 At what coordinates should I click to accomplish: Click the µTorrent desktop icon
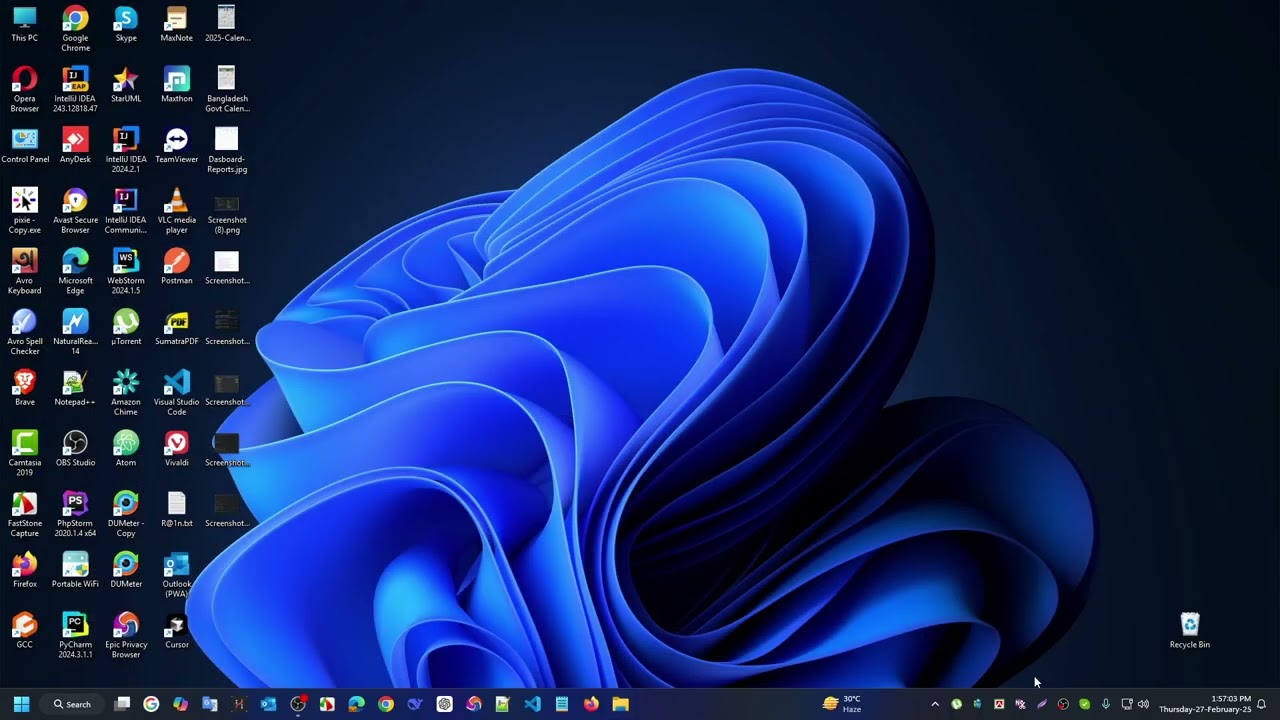[x=126, y=328]
